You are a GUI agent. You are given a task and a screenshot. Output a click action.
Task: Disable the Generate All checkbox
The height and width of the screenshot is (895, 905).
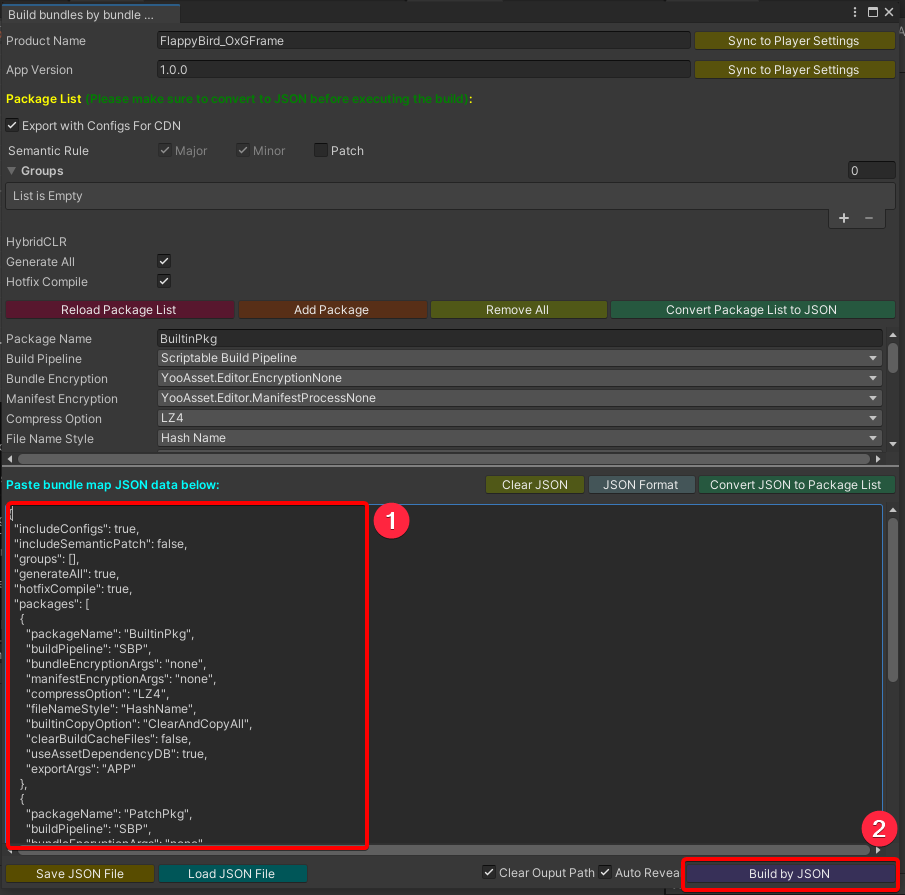165,262
